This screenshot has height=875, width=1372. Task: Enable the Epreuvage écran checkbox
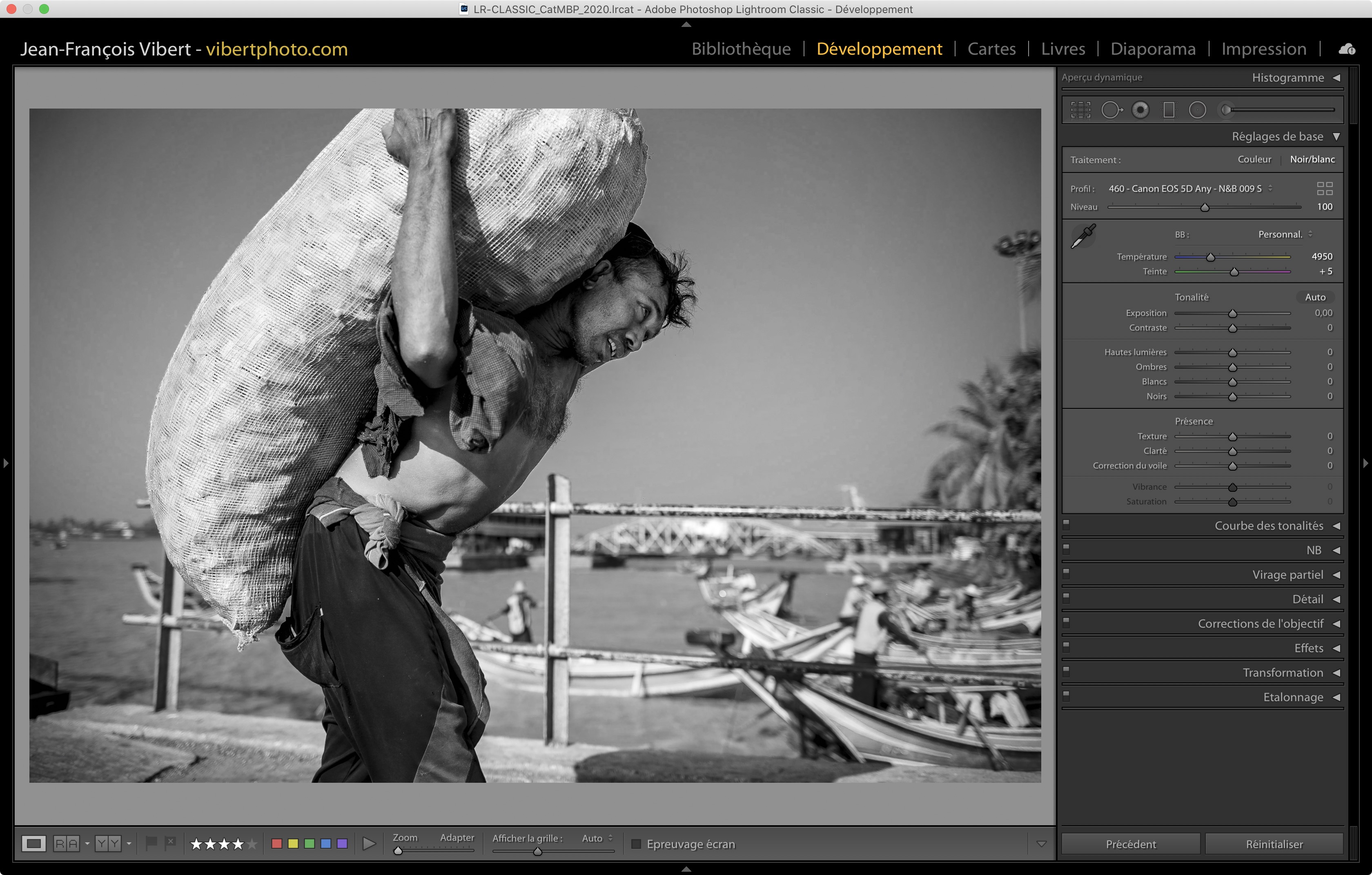point(637,844)
